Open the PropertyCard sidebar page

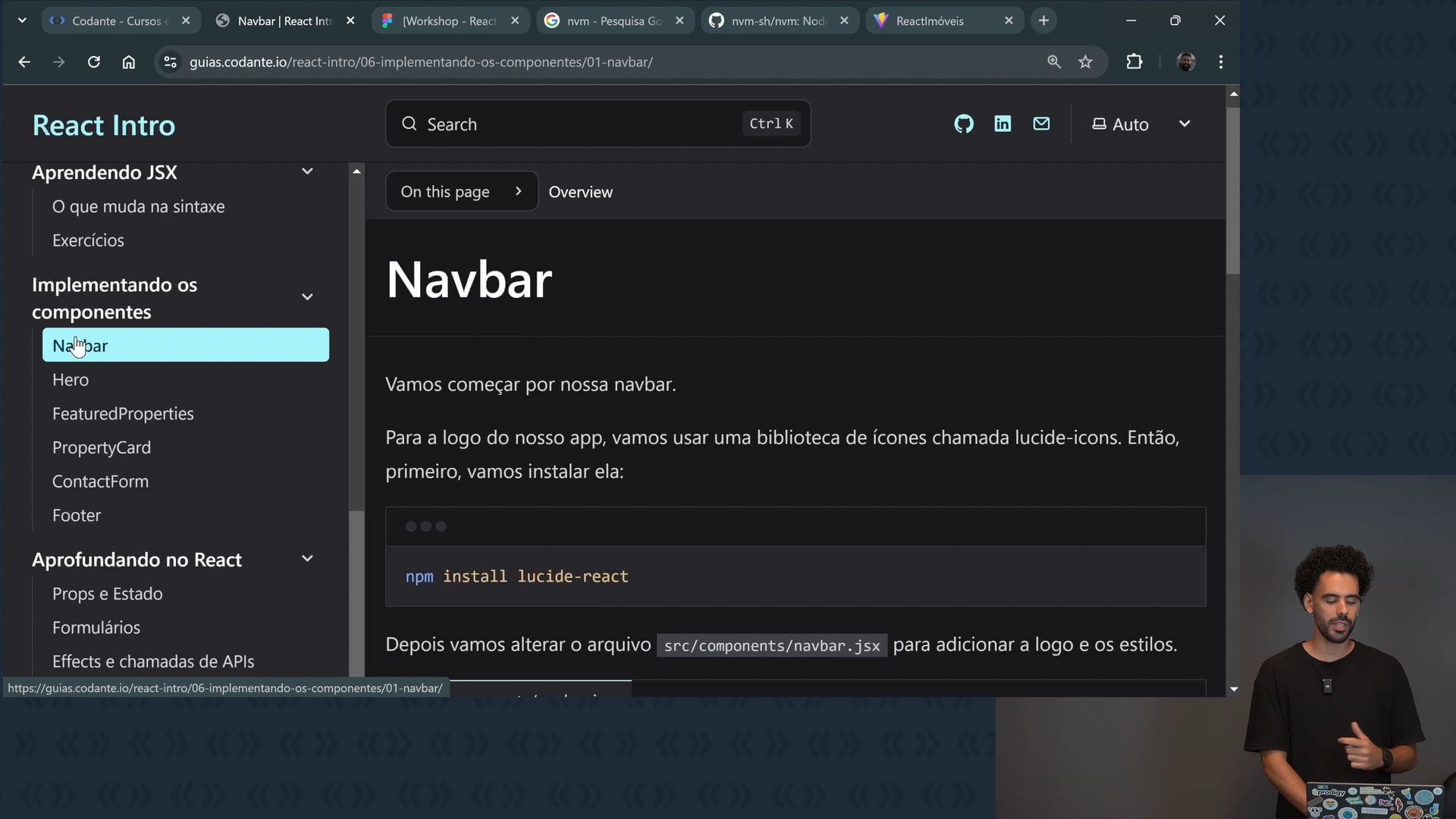102,448
